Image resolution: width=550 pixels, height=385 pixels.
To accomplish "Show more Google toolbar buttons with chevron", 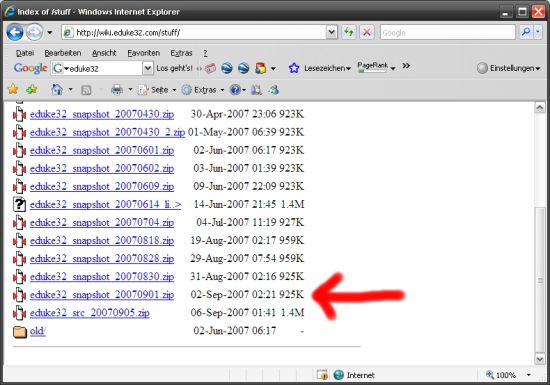I will (x=406, y=66).
